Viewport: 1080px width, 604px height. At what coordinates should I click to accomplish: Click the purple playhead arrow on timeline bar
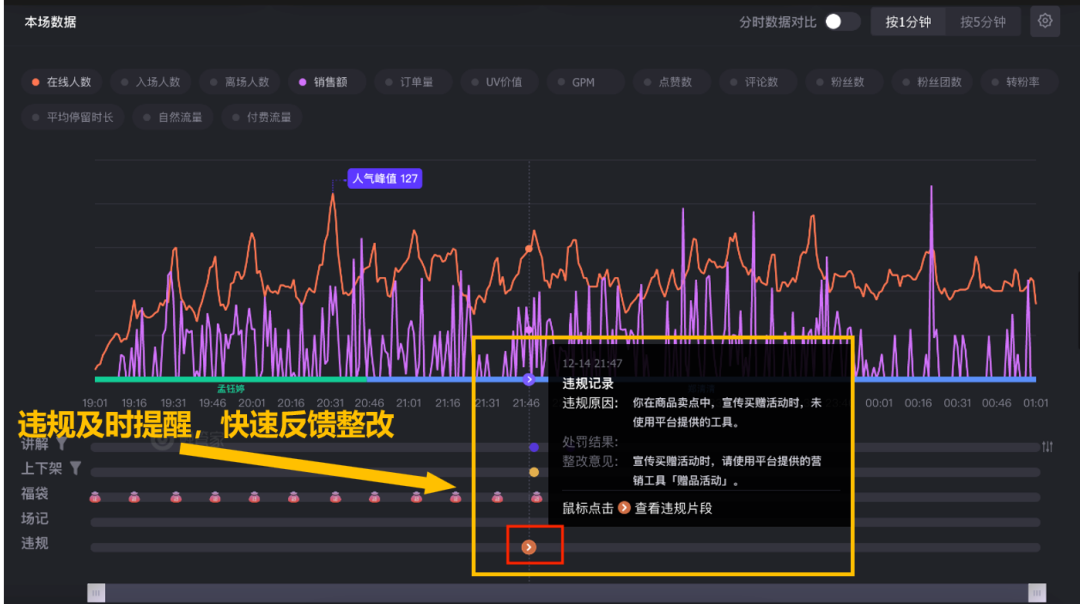coord(529,379)
